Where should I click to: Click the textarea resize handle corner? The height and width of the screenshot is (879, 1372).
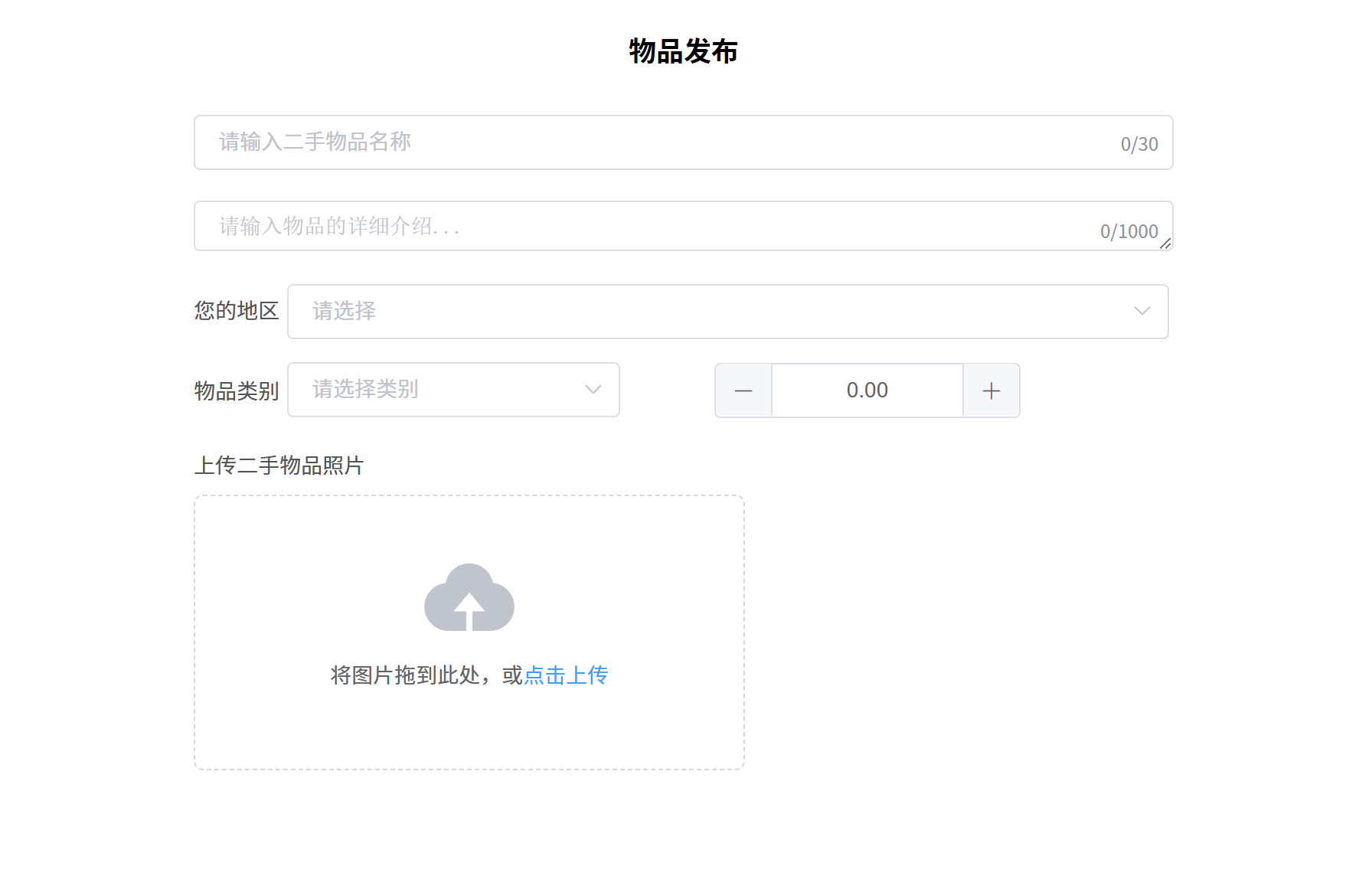[x=1165, y=243]
